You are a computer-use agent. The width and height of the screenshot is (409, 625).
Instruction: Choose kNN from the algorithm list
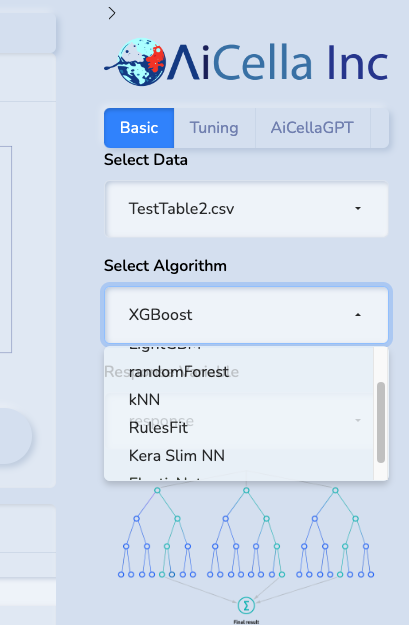click(239, 400)
